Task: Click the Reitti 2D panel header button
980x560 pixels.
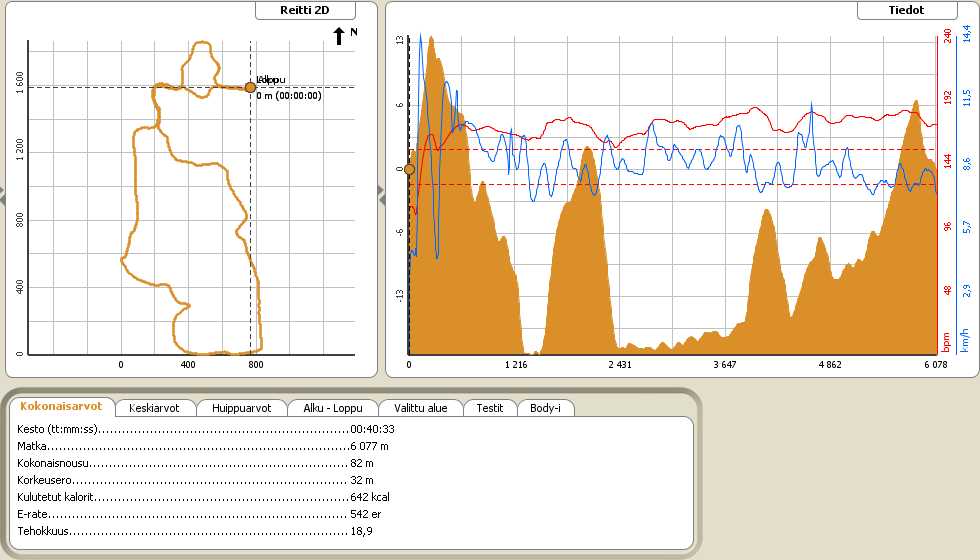Action: pyautogui.click(x=305, y=10)
